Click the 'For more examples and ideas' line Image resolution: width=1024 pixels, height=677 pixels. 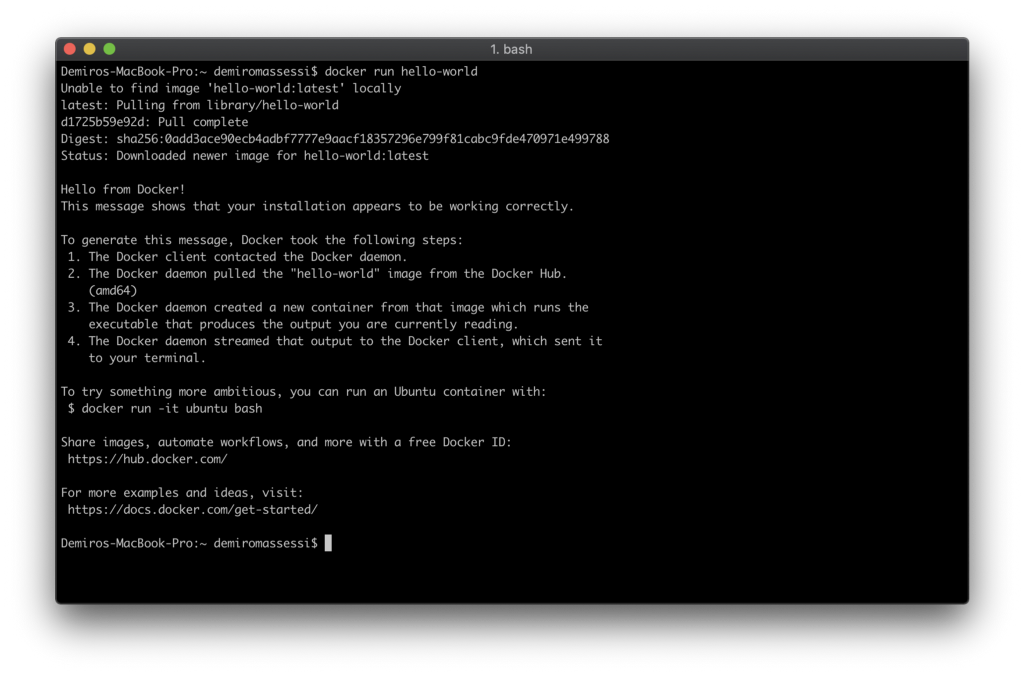point(182,493)
